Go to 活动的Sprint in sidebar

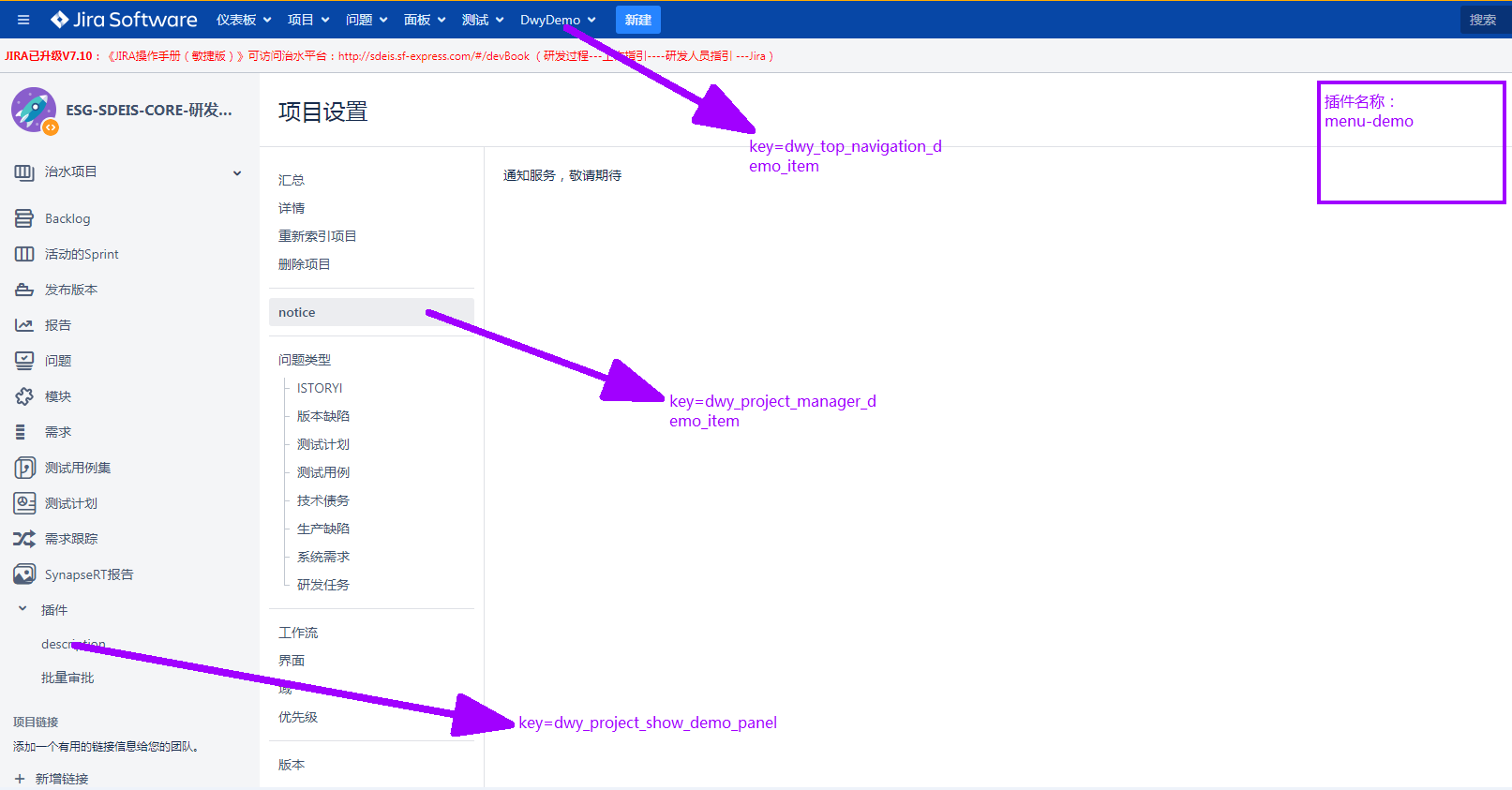[82, 254]
